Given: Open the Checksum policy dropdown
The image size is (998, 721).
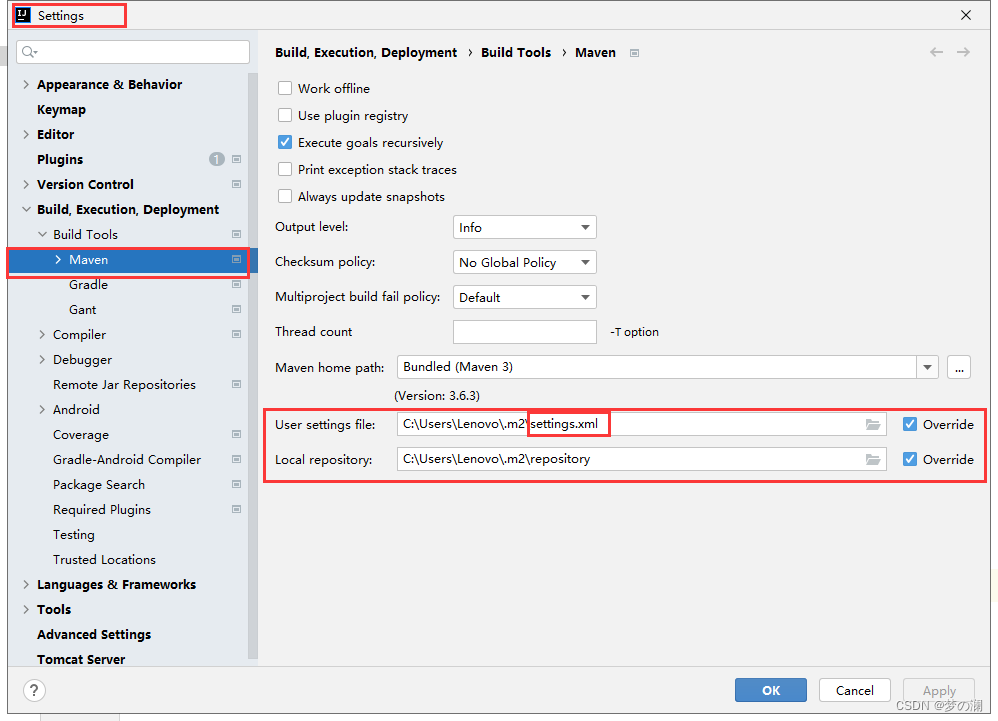Looking at the screenshot, I should [524, 262].
